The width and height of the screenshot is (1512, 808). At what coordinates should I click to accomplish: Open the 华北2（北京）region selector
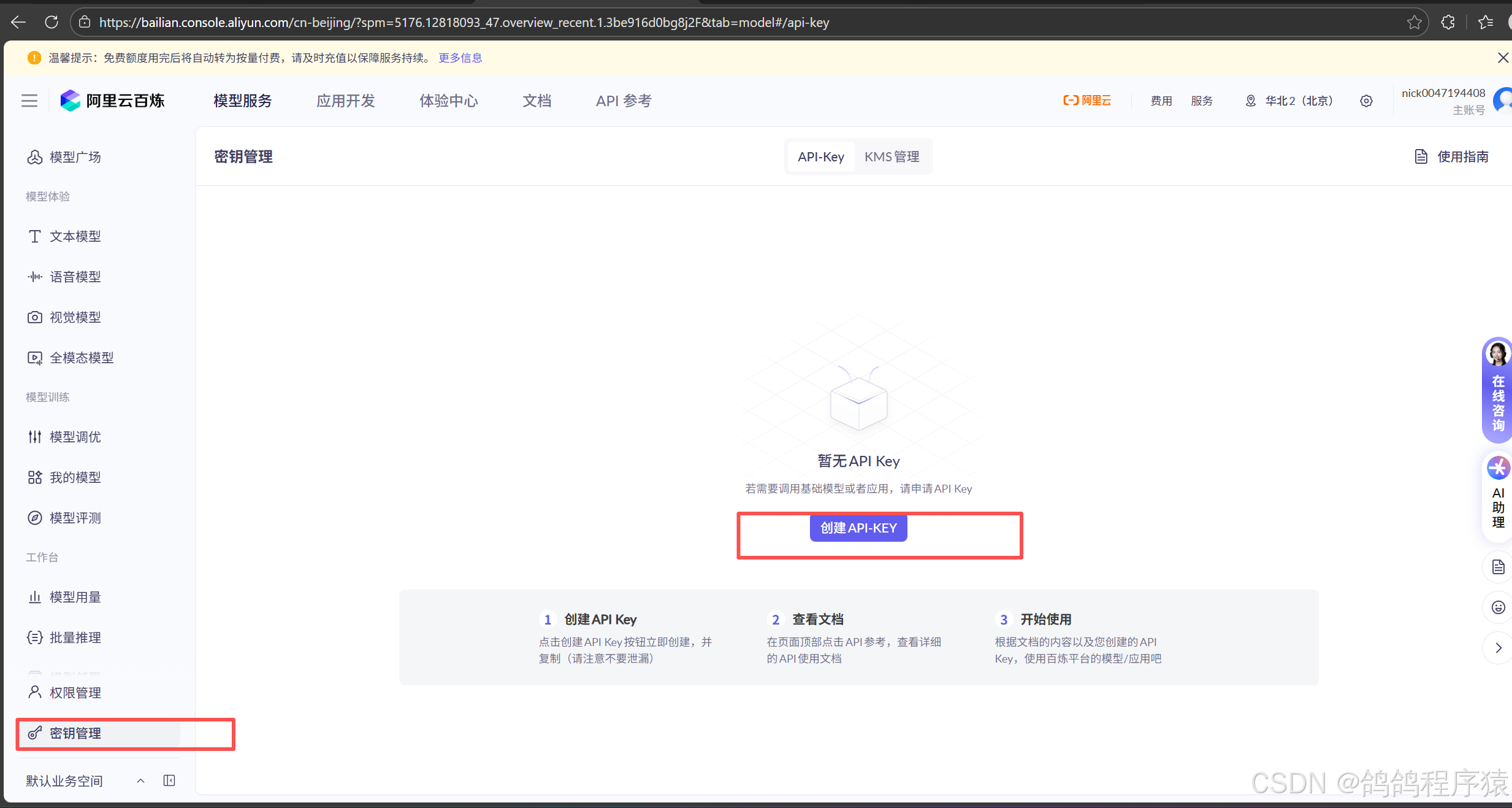[x=1290, y=101]
